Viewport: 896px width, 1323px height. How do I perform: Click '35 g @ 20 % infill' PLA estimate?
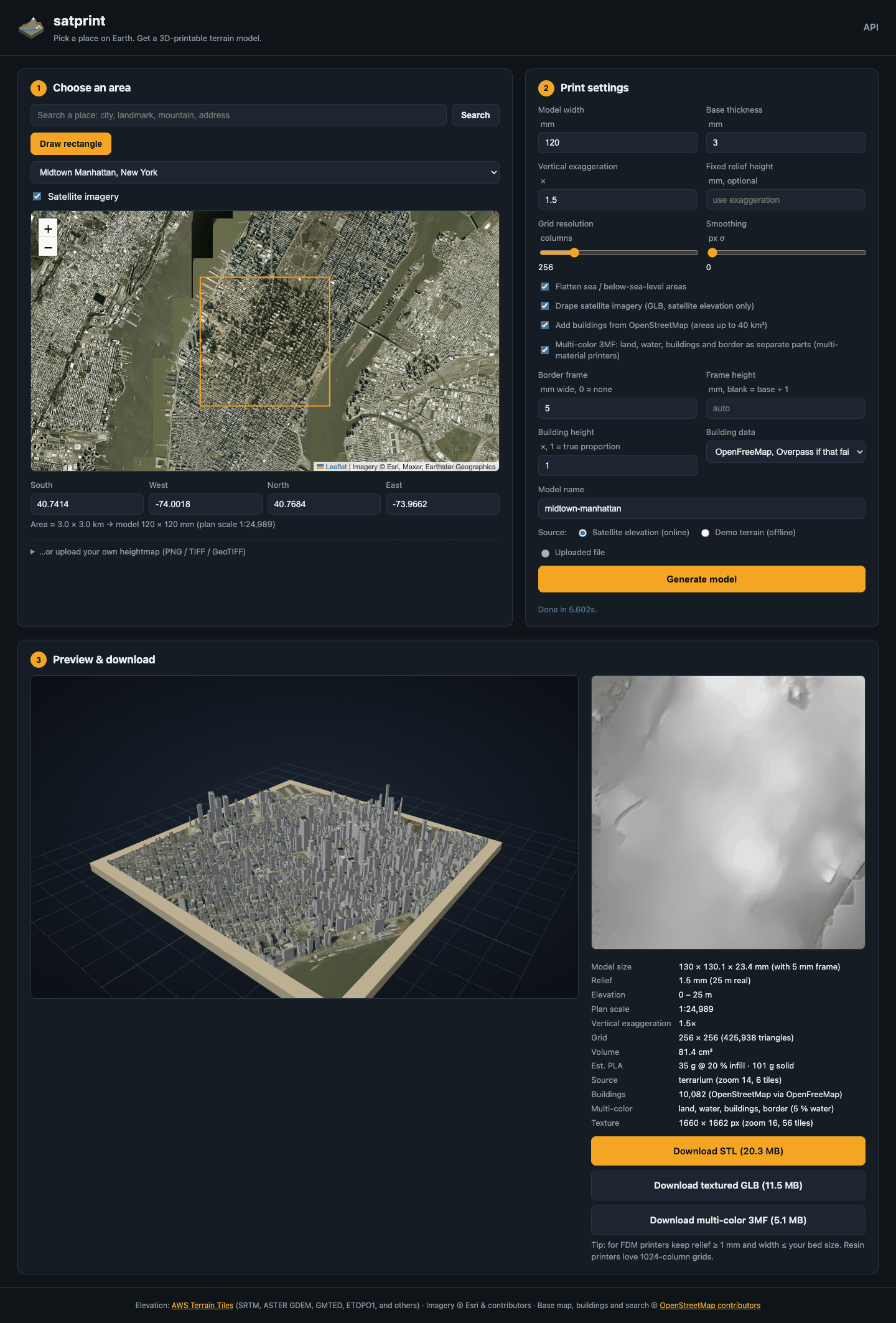point(711,1065)
